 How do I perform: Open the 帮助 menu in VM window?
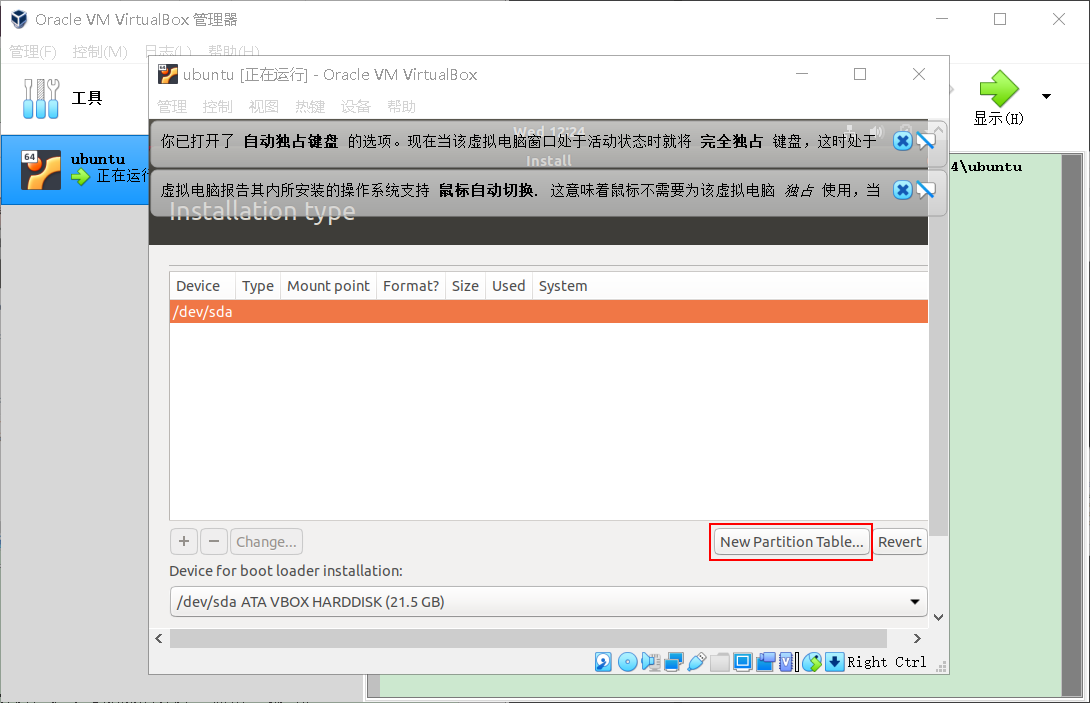402,106
